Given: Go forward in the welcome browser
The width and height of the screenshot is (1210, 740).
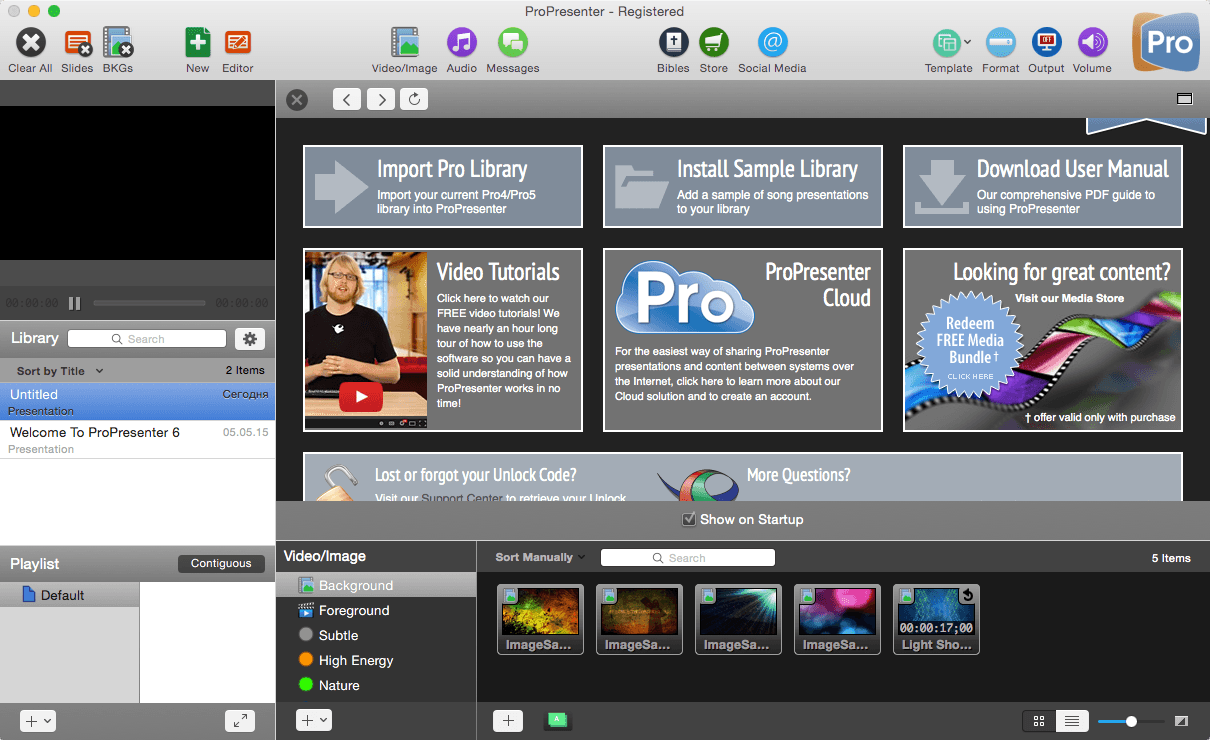Looking at the screenshot, I should tap(380, 99).
